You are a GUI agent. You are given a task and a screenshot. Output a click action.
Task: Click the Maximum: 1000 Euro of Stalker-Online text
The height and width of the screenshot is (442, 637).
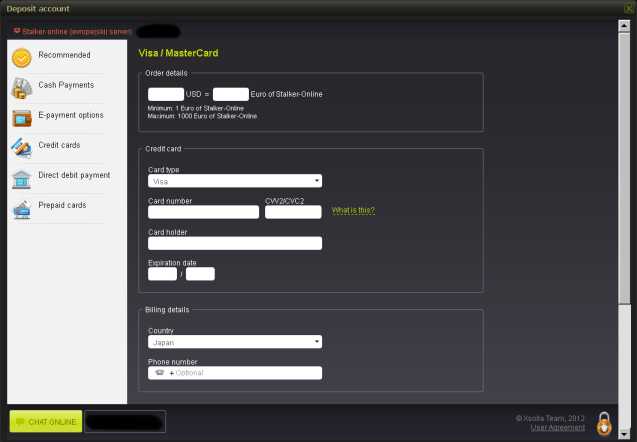click(x=202, y=116)
